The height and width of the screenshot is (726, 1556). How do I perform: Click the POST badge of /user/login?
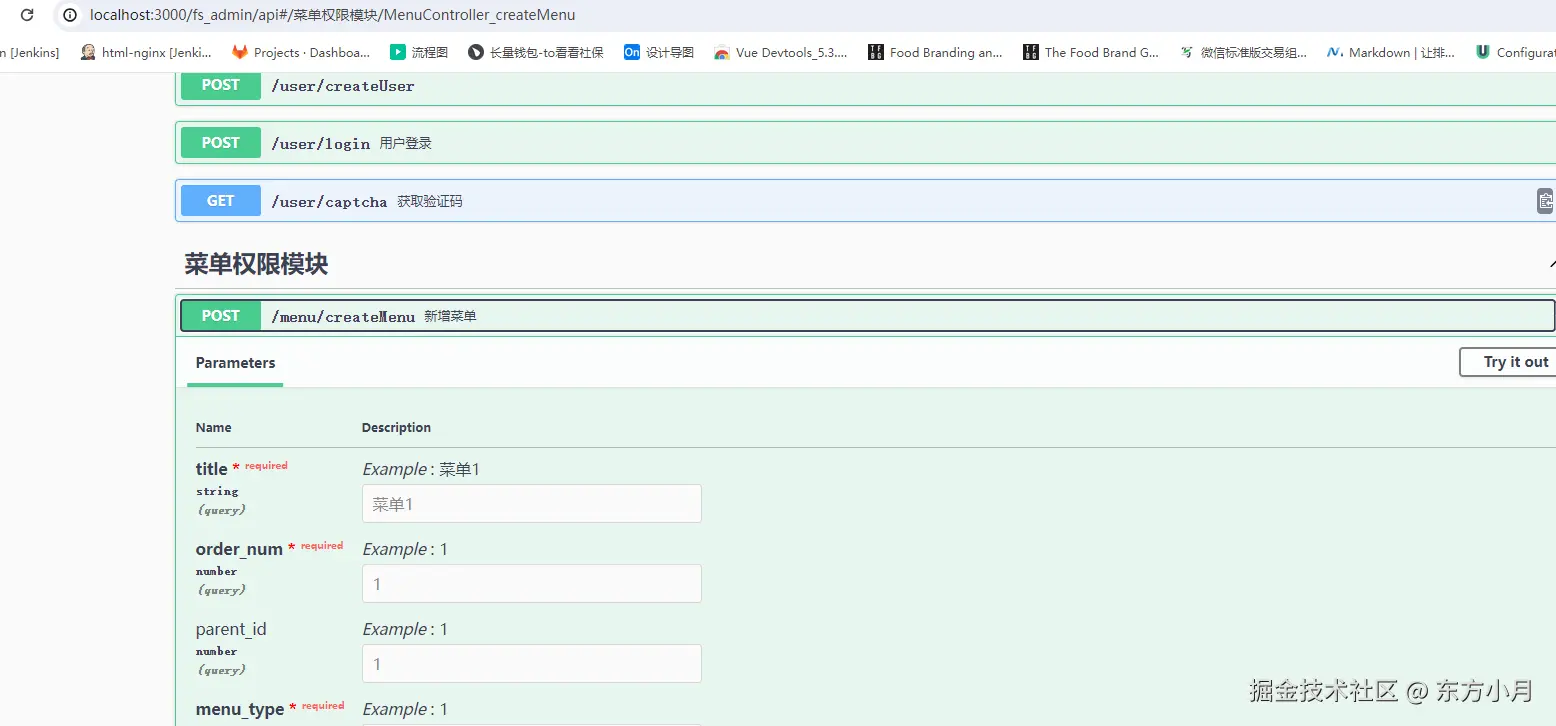(x=221, y=143)
